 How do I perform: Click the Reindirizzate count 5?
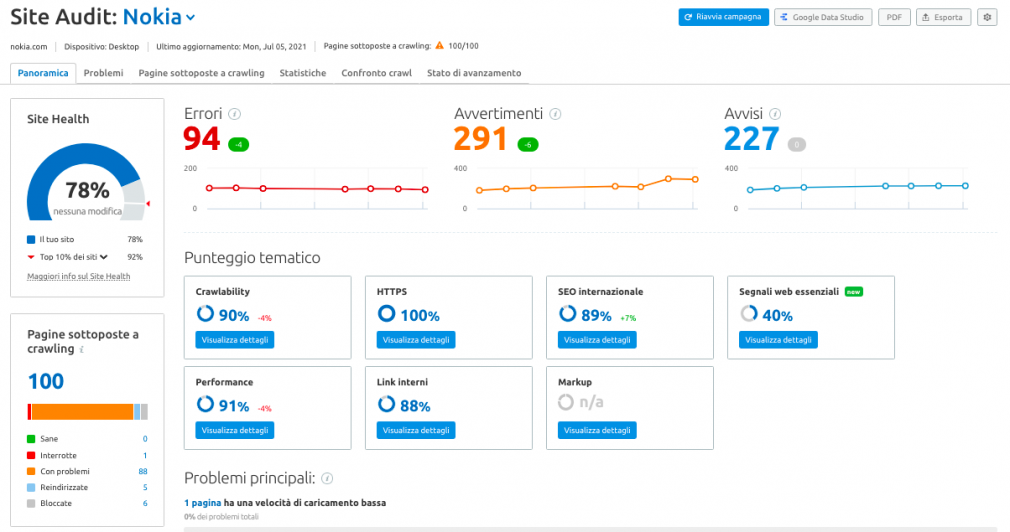145,488
